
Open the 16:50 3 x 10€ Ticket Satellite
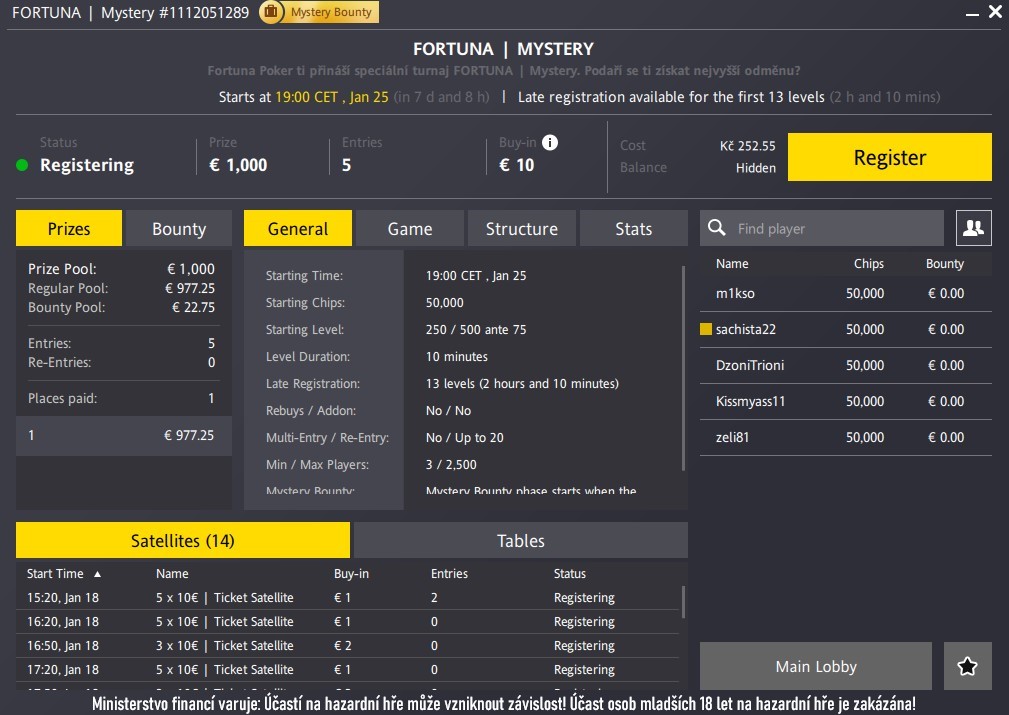pyautogui.click(x=347, y=645)
